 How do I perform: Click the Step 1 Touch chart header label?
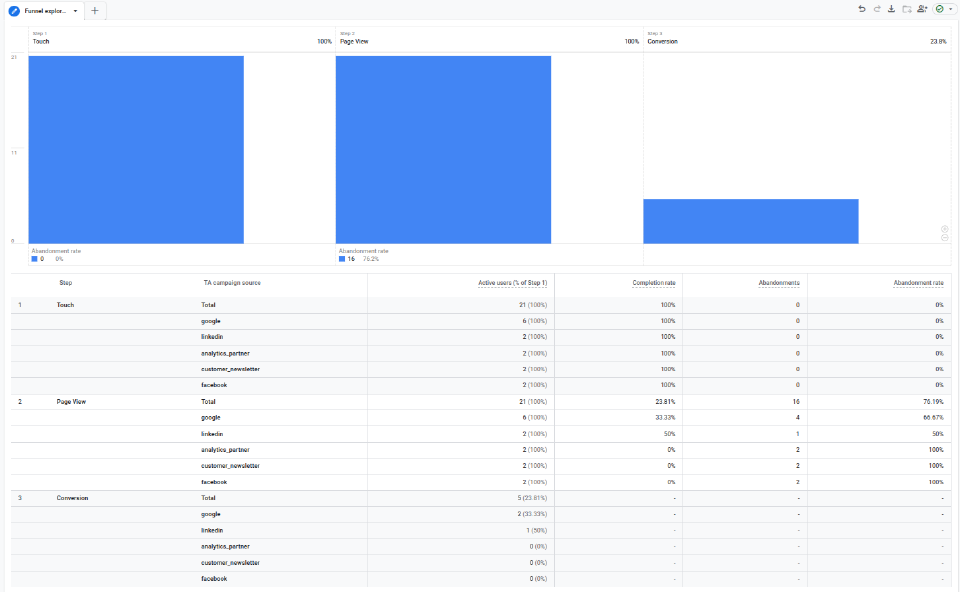point(41,42)
